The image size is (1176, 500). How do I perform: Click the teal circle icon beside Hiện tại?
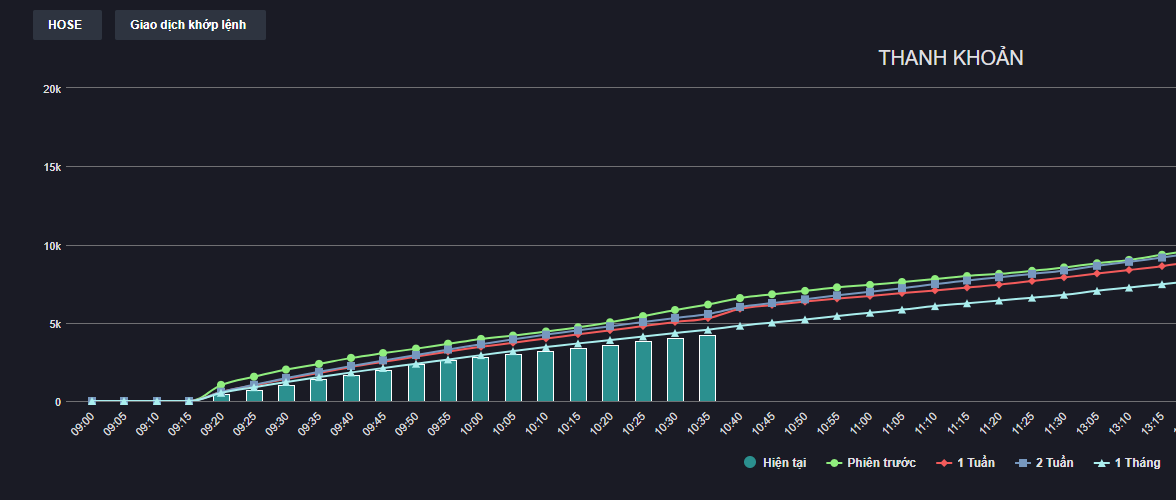click(750, 462)
